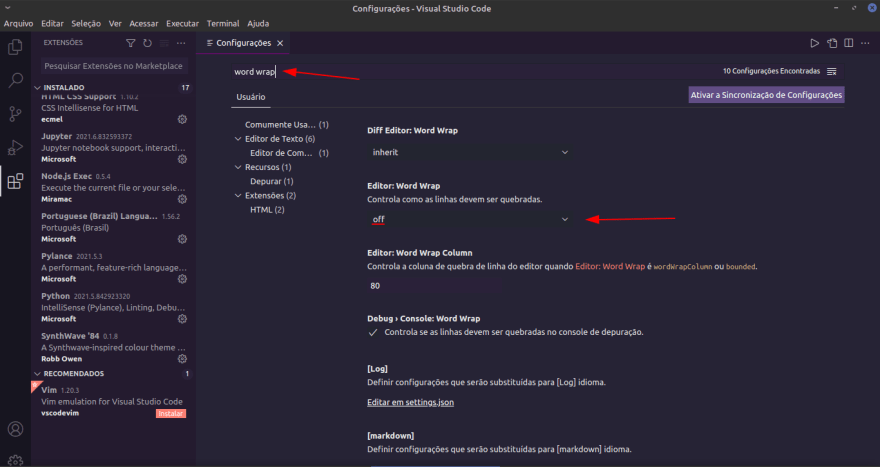This screenshot has width=880, height=467.
Task: Collapse Recursos tree node
Action: click(238, 167)
